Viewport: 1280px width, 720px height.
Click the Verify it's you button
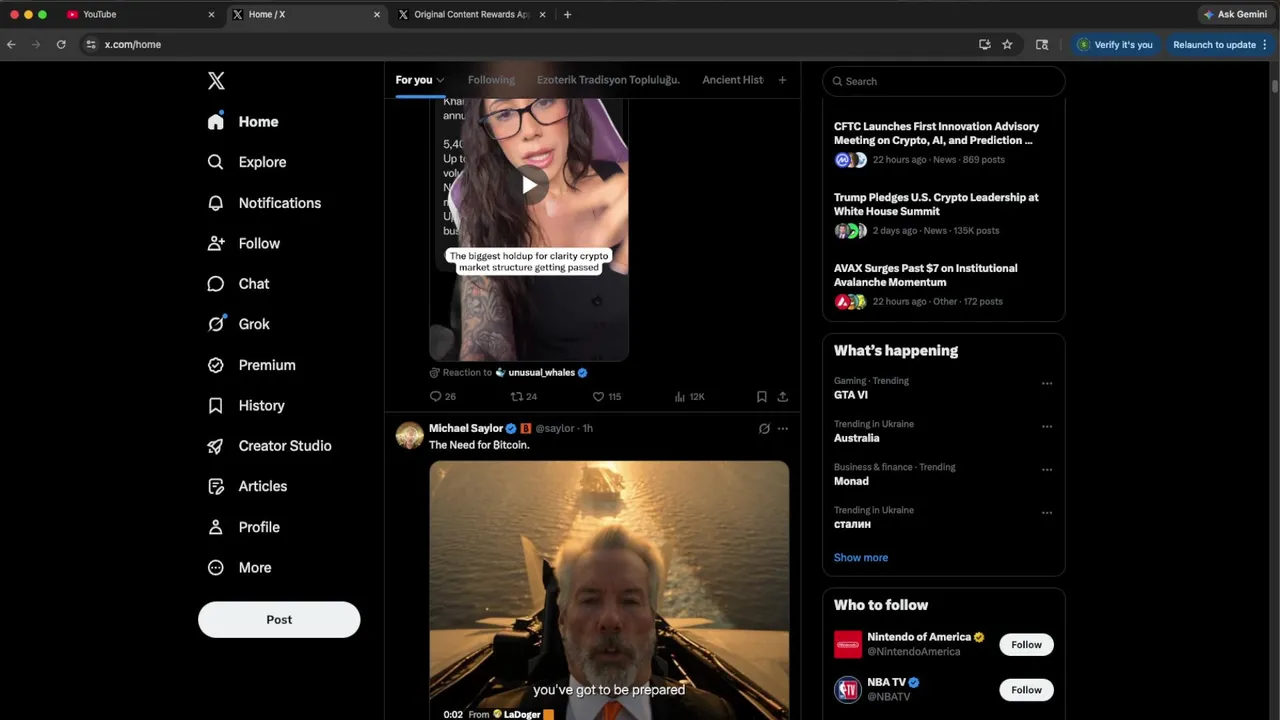1115,44
